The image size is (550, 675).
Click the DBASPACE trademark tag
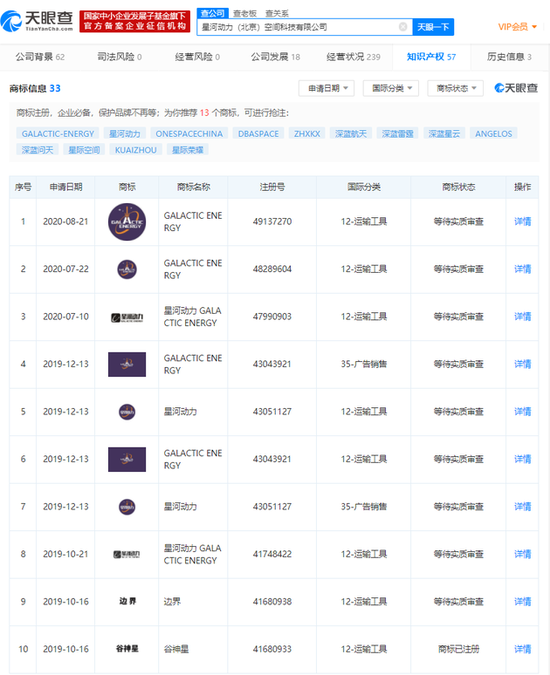(x=258, y=134)
